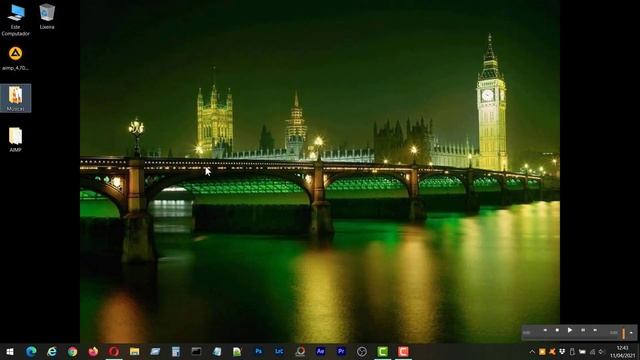640x360 pixels.
Task: Open the Calculator taskbar icon
Action: (x=176, y=351)
